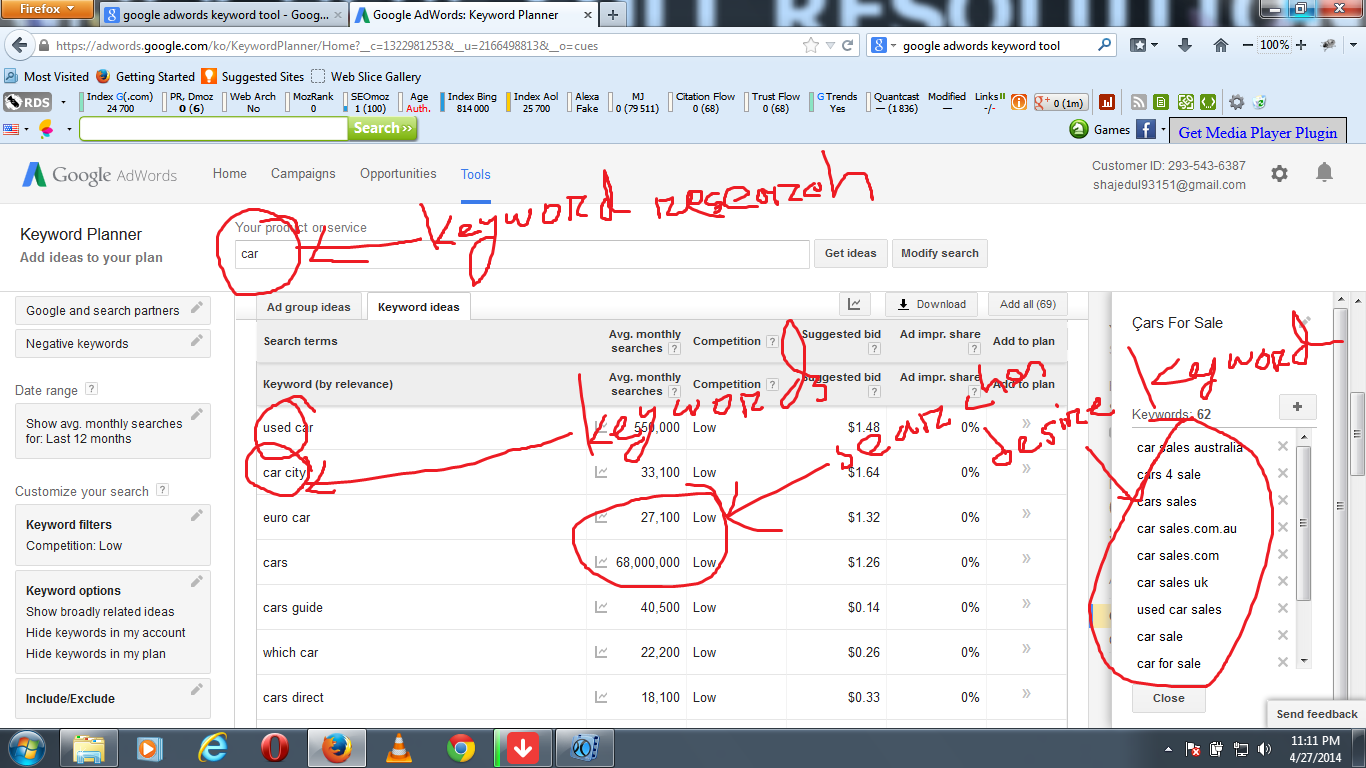The width and height of the screenshot is (1366, 768).
Task: Open a new Firefox tab
Action: tap(612, 15)
